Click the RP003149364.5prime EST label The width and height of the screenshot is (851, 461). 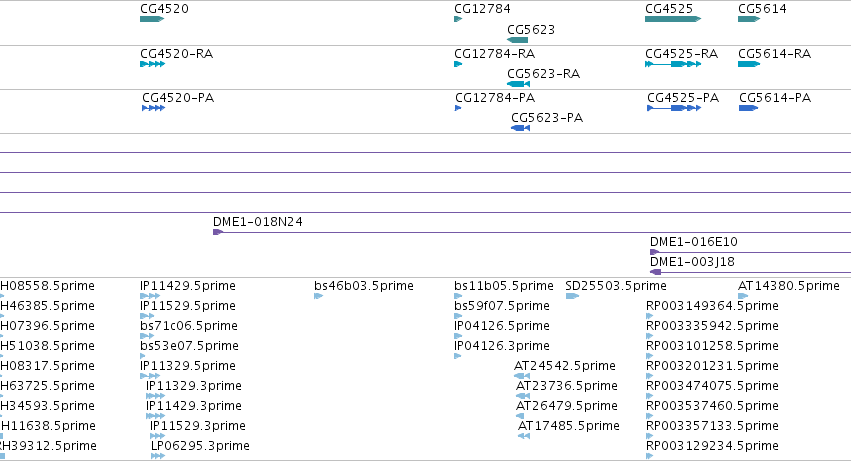[x=712, y=306]
